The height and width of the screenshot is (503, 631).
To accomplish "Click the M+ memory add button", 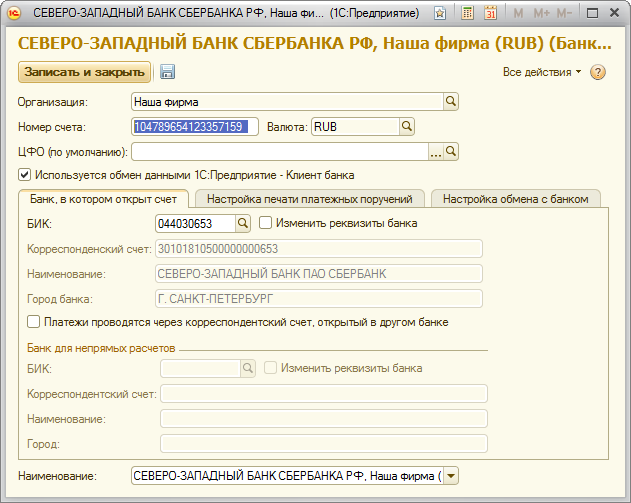I will pyautogui.click(x=541, y=13).
